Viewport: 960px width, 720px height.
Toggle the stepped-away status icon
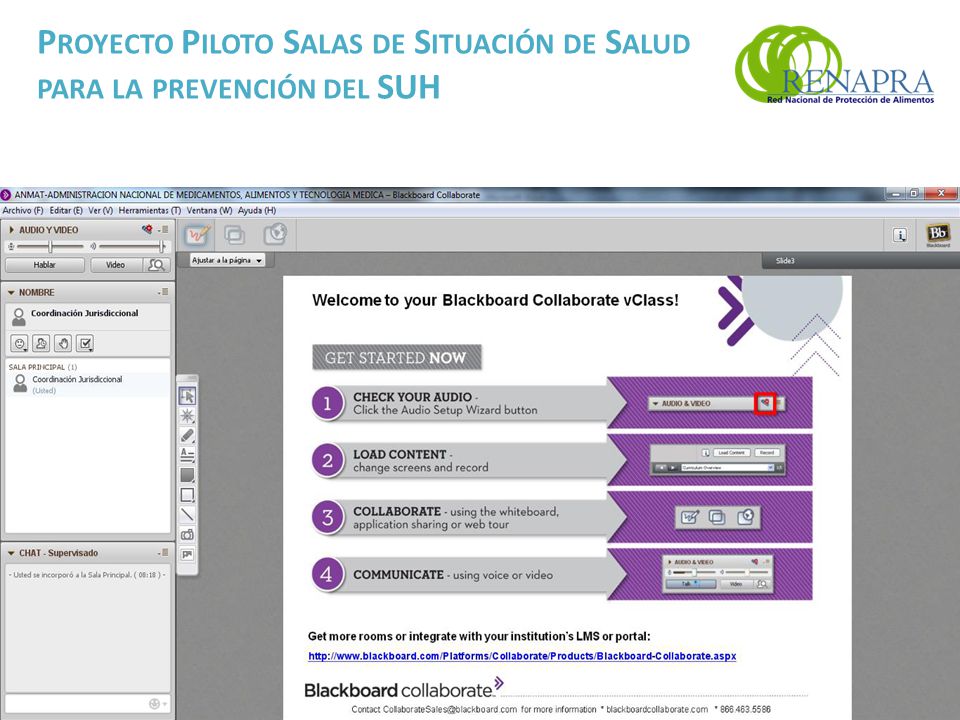click(x=41, y=343)
